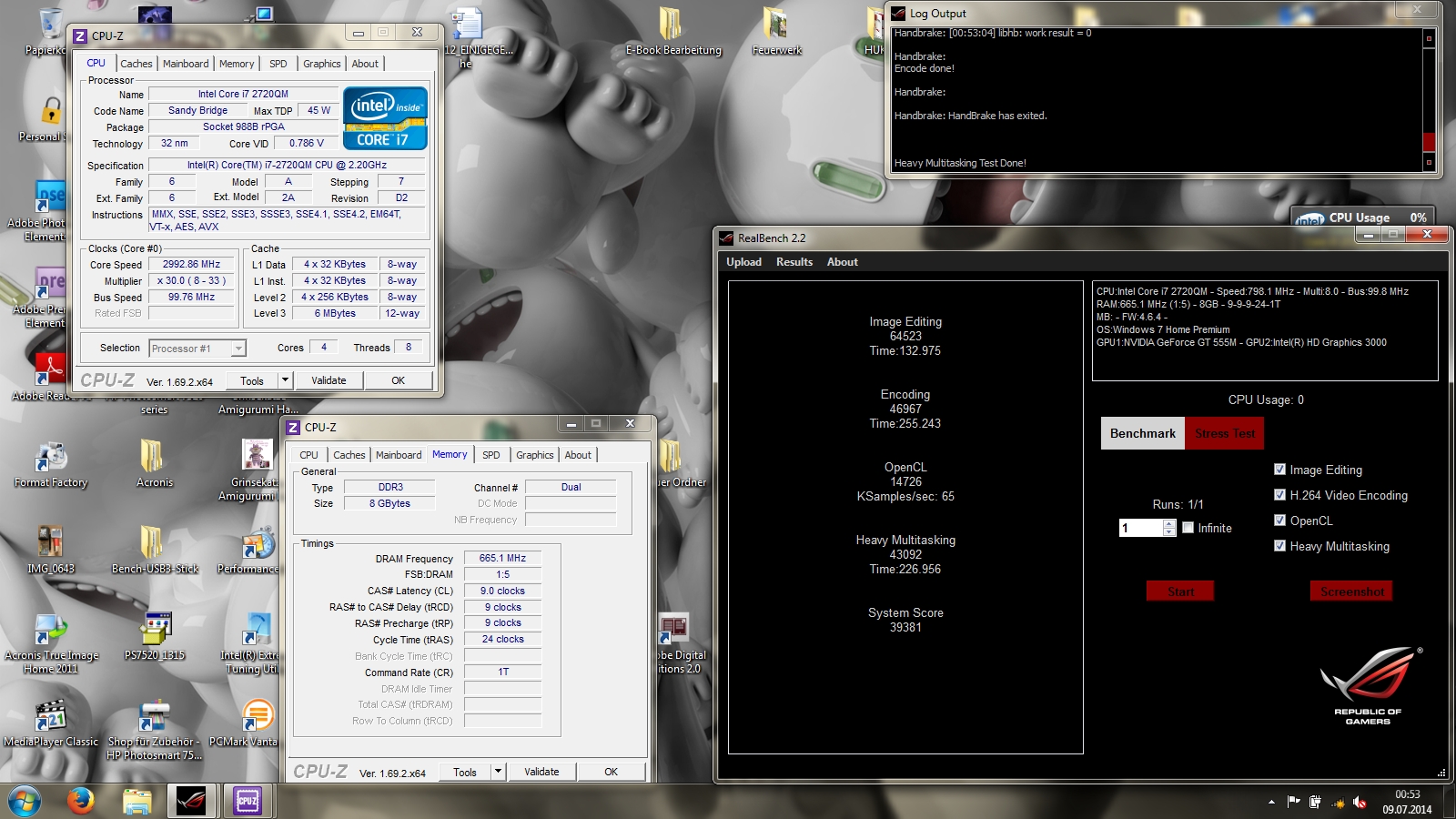Toggle the Image Editing checkbox

pyautogui.click(x=1279, y=470)
